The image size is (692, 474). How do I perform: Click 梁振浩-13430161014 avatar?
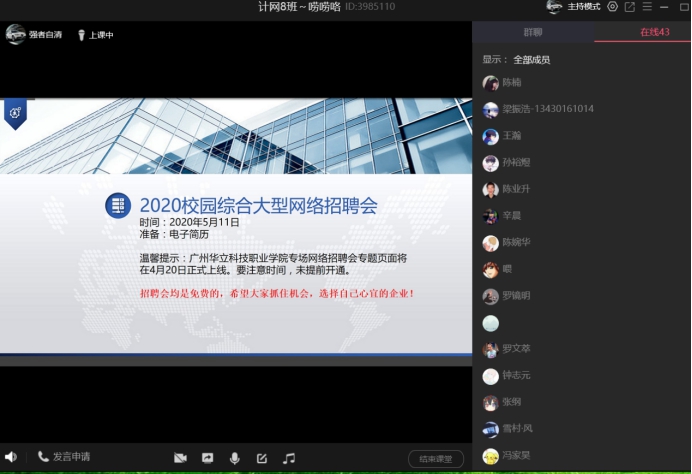point(490,109)
